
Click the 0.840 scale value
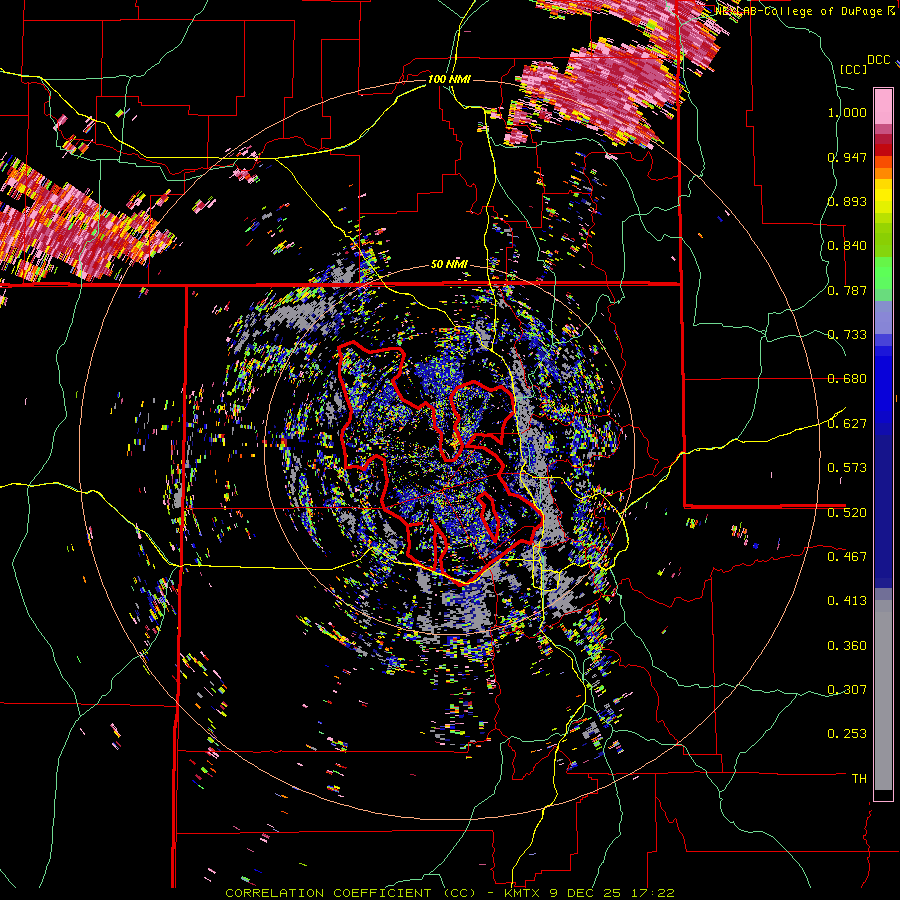click(847, 246)
